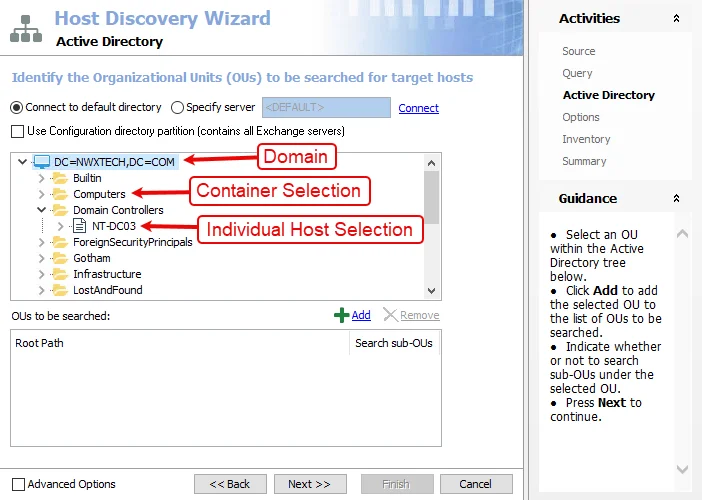Click the greyed Finish button
Image resolution: width=702 pixels, height=500 pixels.
pyautogui.click(x=397, y=484)
